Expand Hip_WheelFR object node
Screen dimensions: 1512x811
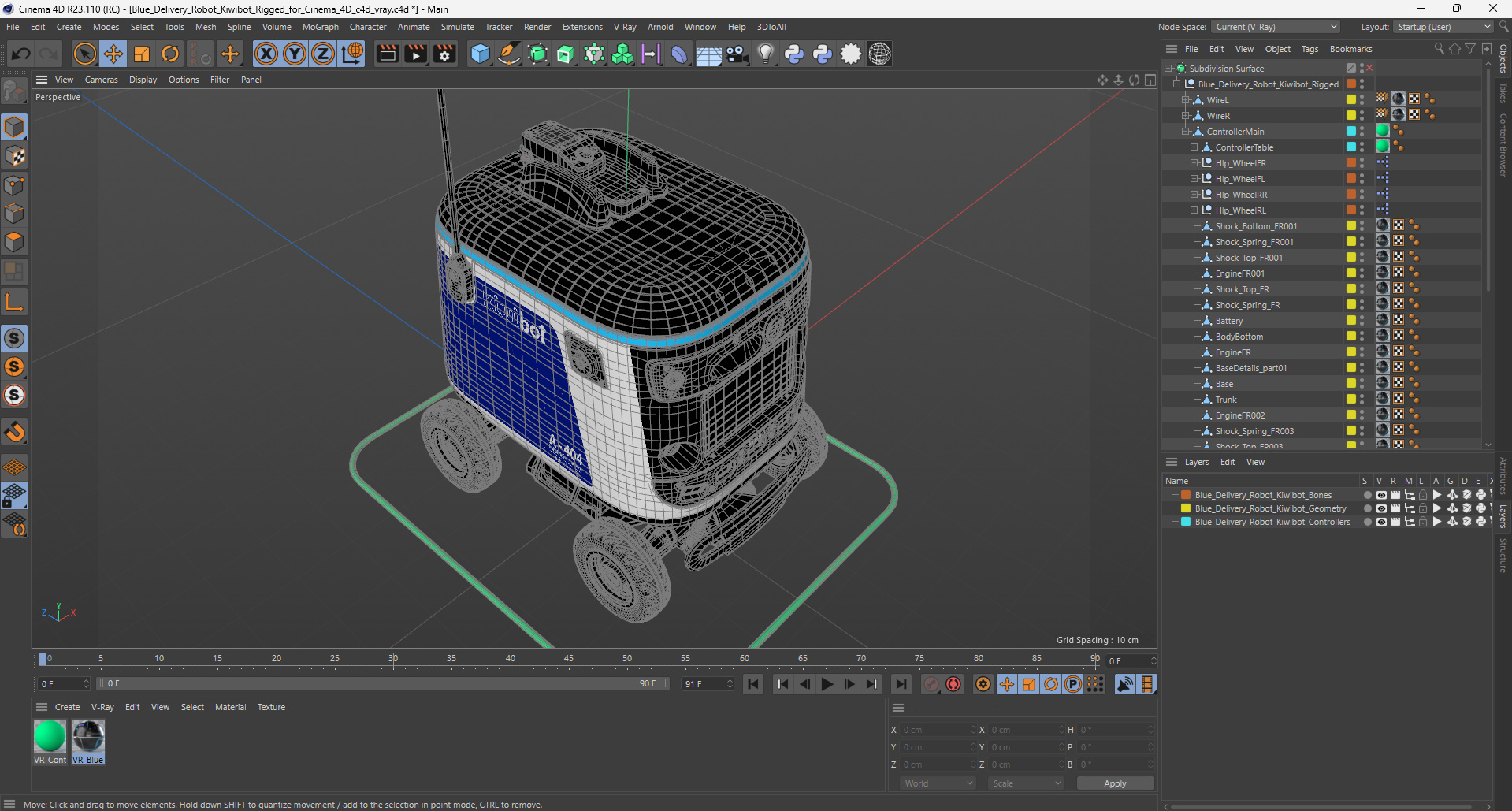[1194, 163]
